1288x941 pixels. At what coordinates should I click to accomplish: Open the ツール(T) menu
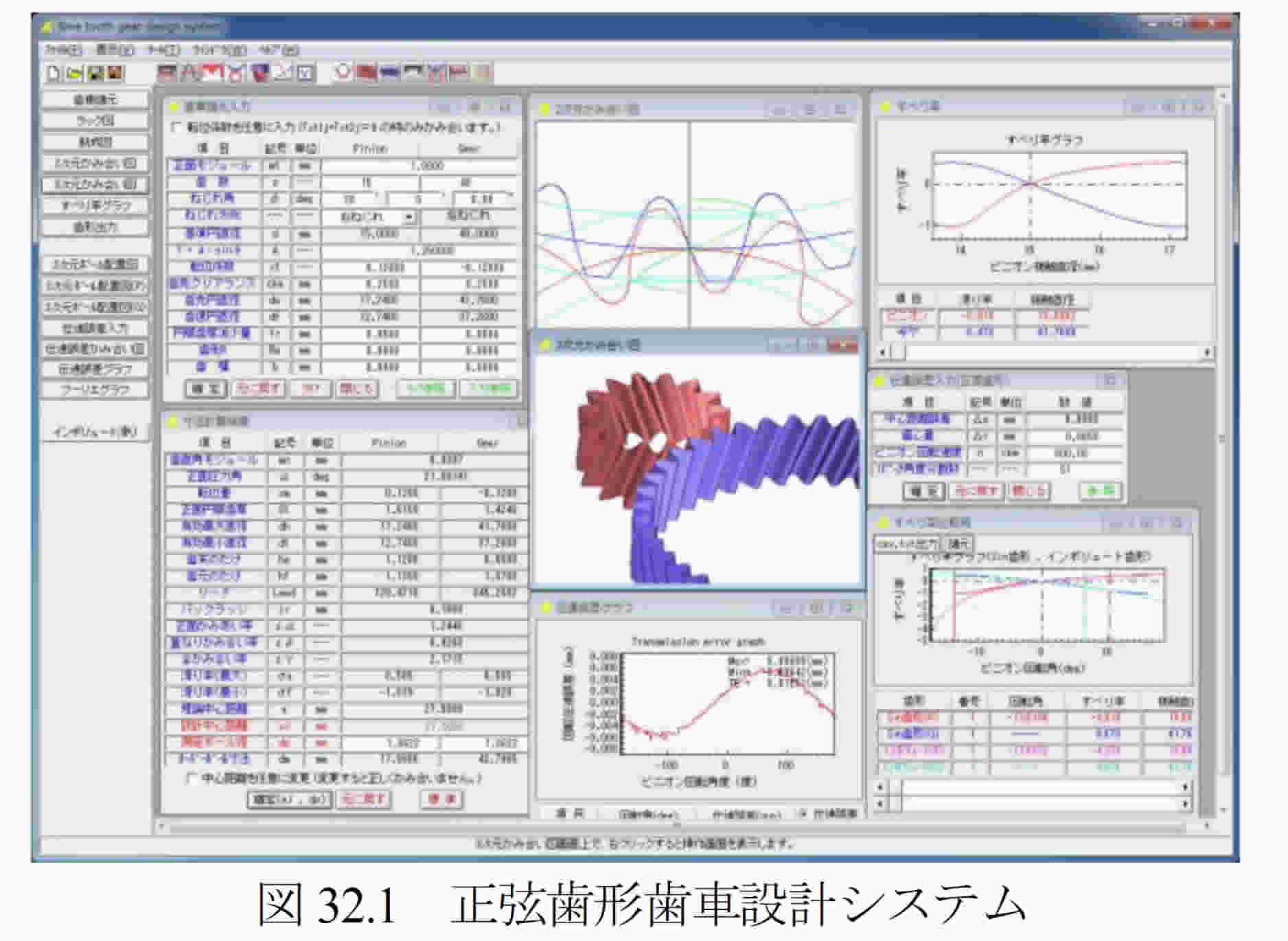[163, 49]
